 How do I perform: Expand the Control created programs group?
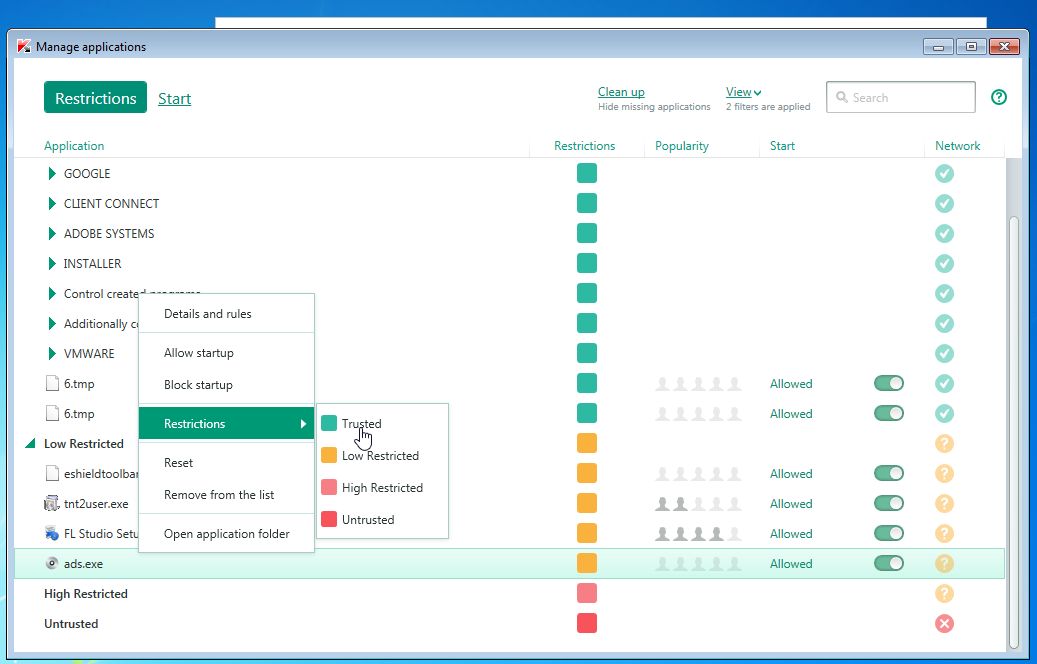[52, 294]
